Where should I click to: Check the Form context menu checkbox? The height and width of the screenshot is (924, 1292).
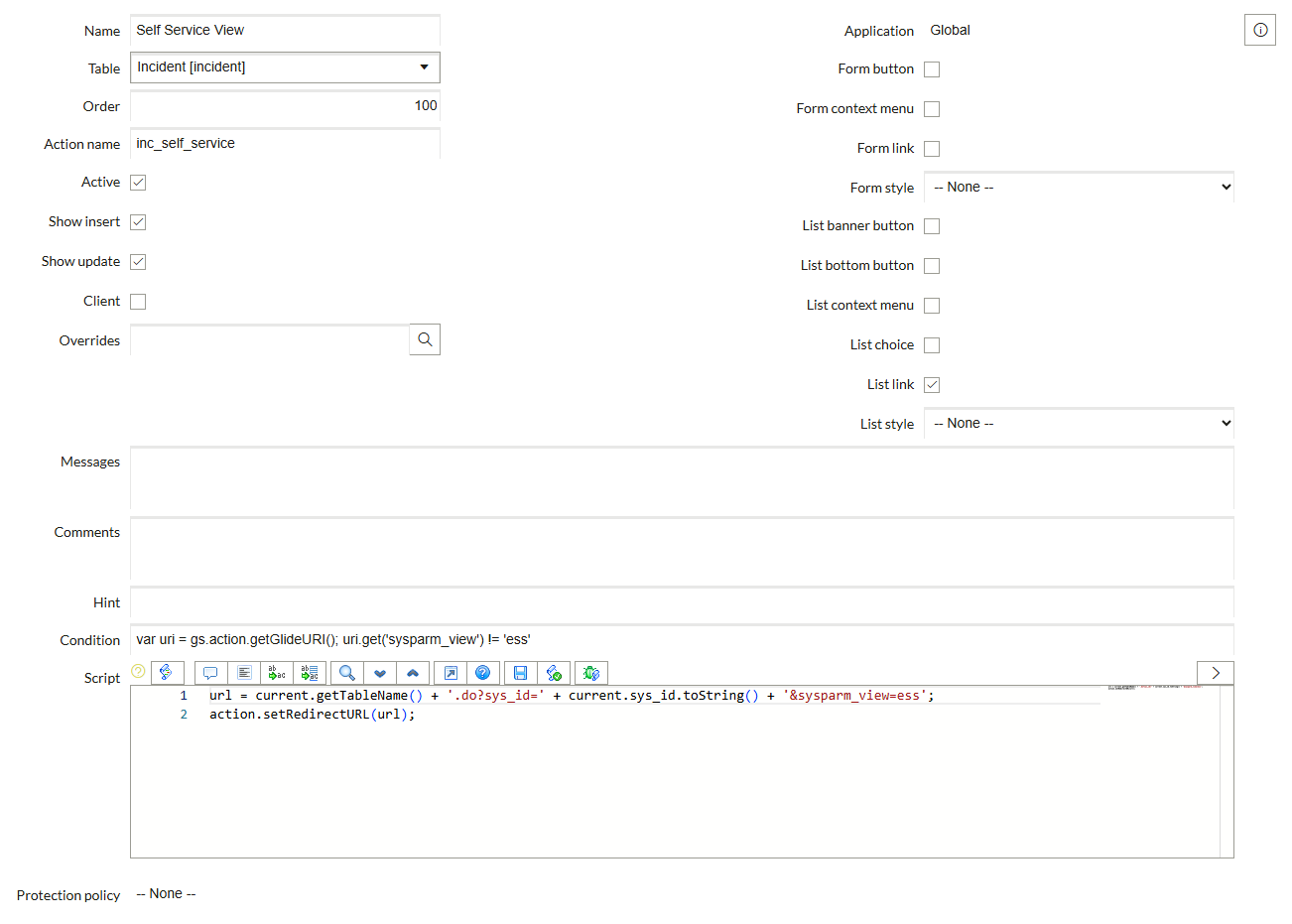[932, 109]
